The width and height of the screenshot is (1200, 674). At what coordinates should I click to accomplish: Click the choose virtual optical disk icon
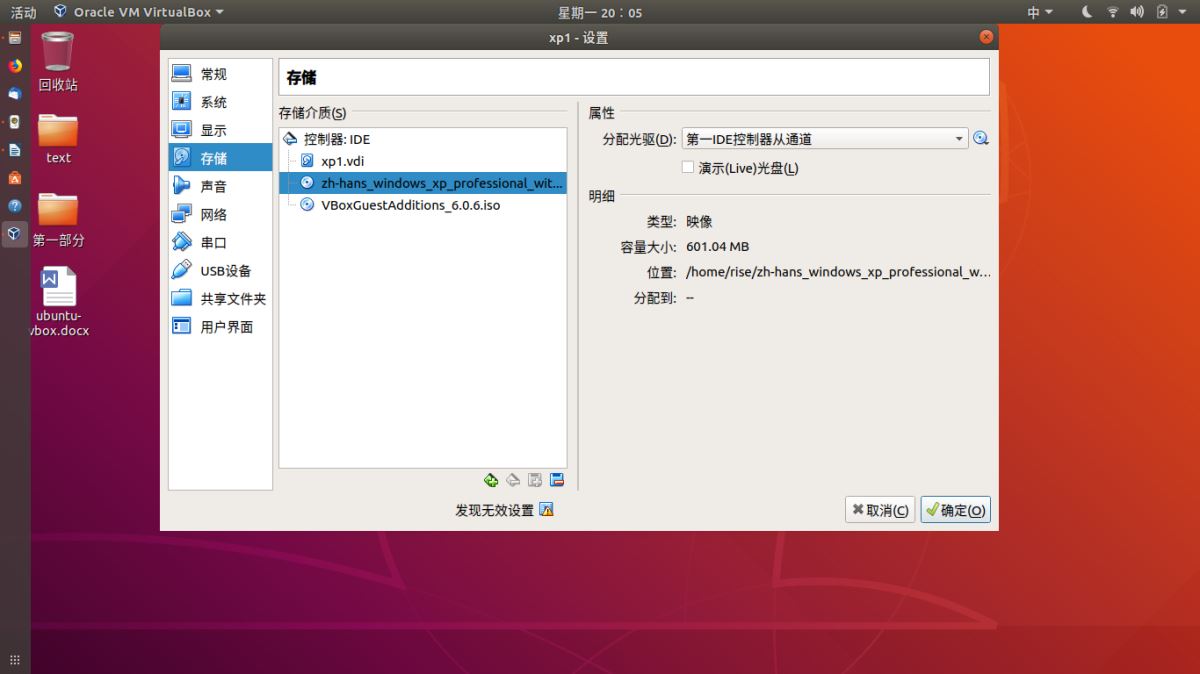(x=981, y=139)
